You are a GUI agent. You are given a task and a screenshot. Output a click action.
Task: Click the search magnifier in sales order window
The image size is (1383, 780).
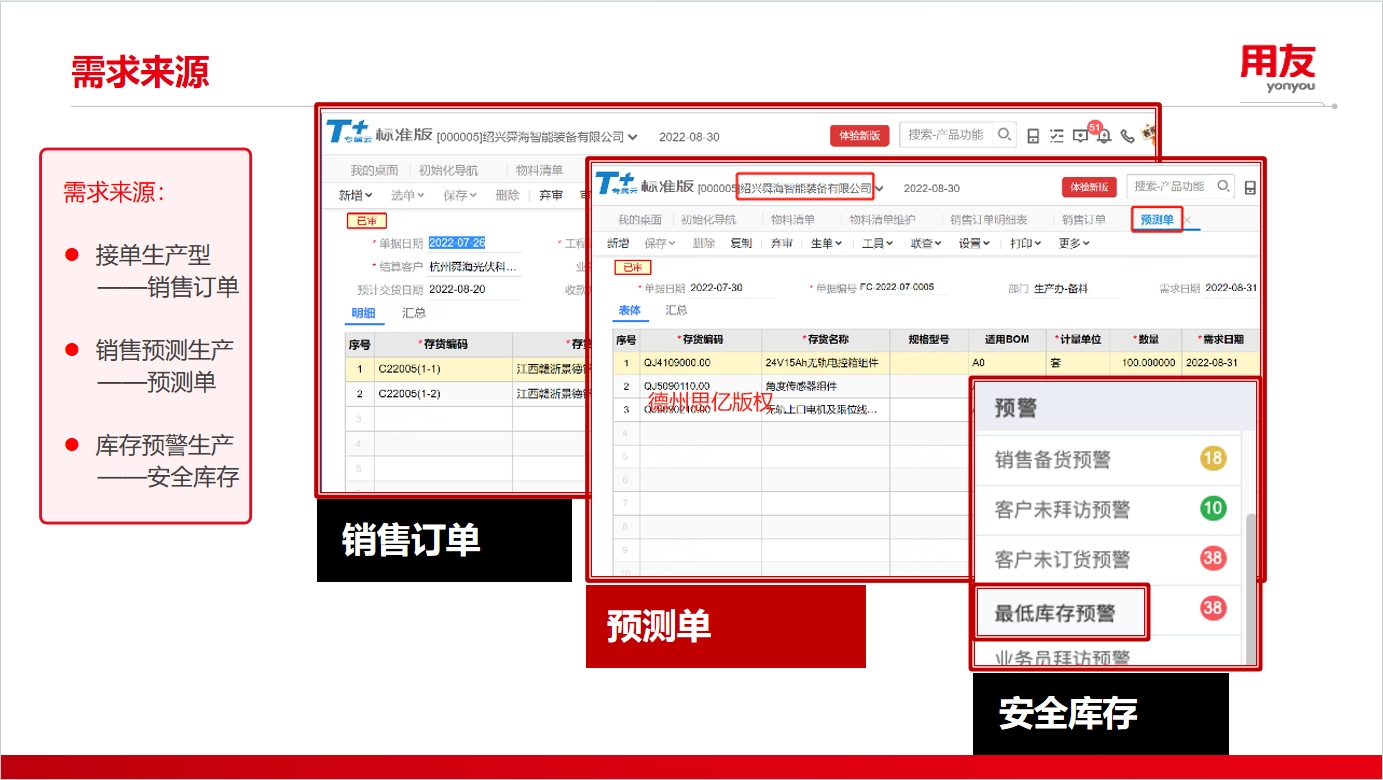(x=1004, y=135)
